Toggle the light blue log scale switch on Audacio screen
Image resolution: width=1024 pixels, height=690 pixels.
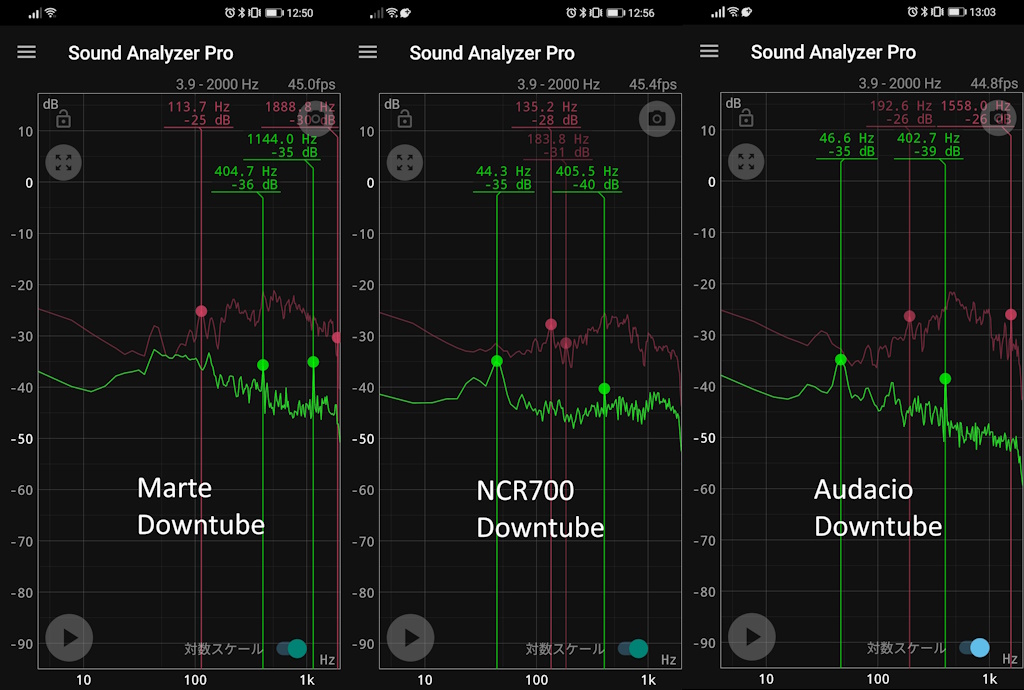click(974, 647)
